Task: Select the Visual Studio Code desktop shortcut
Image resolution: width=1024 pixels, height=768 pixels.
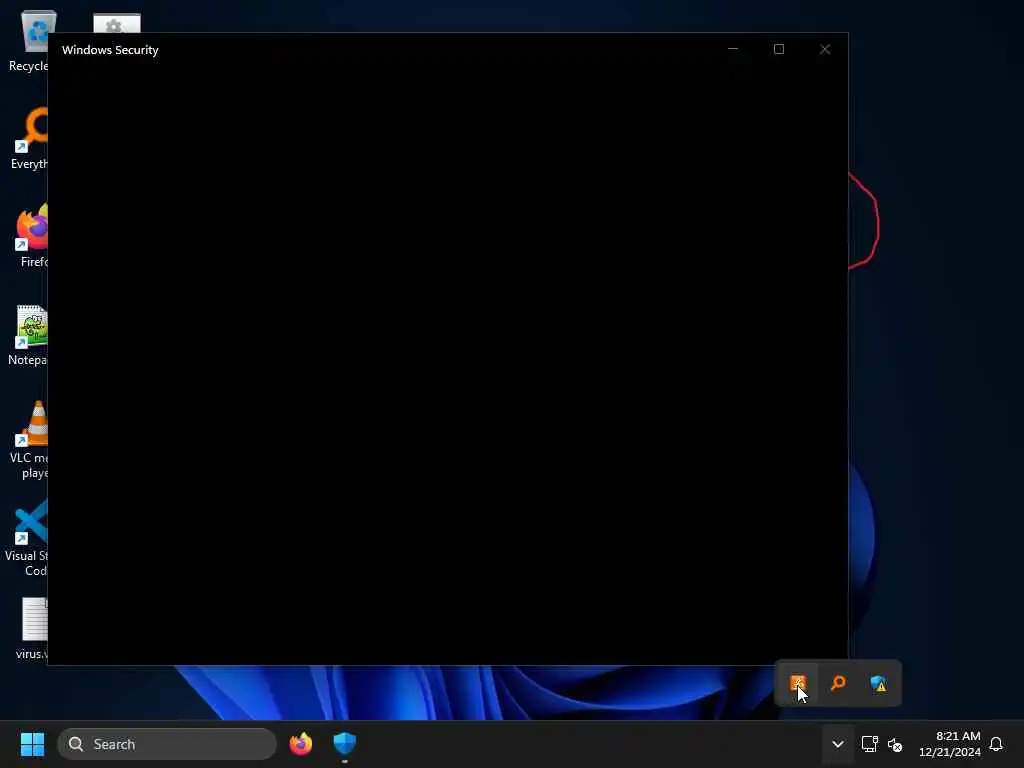Action: 27,538
